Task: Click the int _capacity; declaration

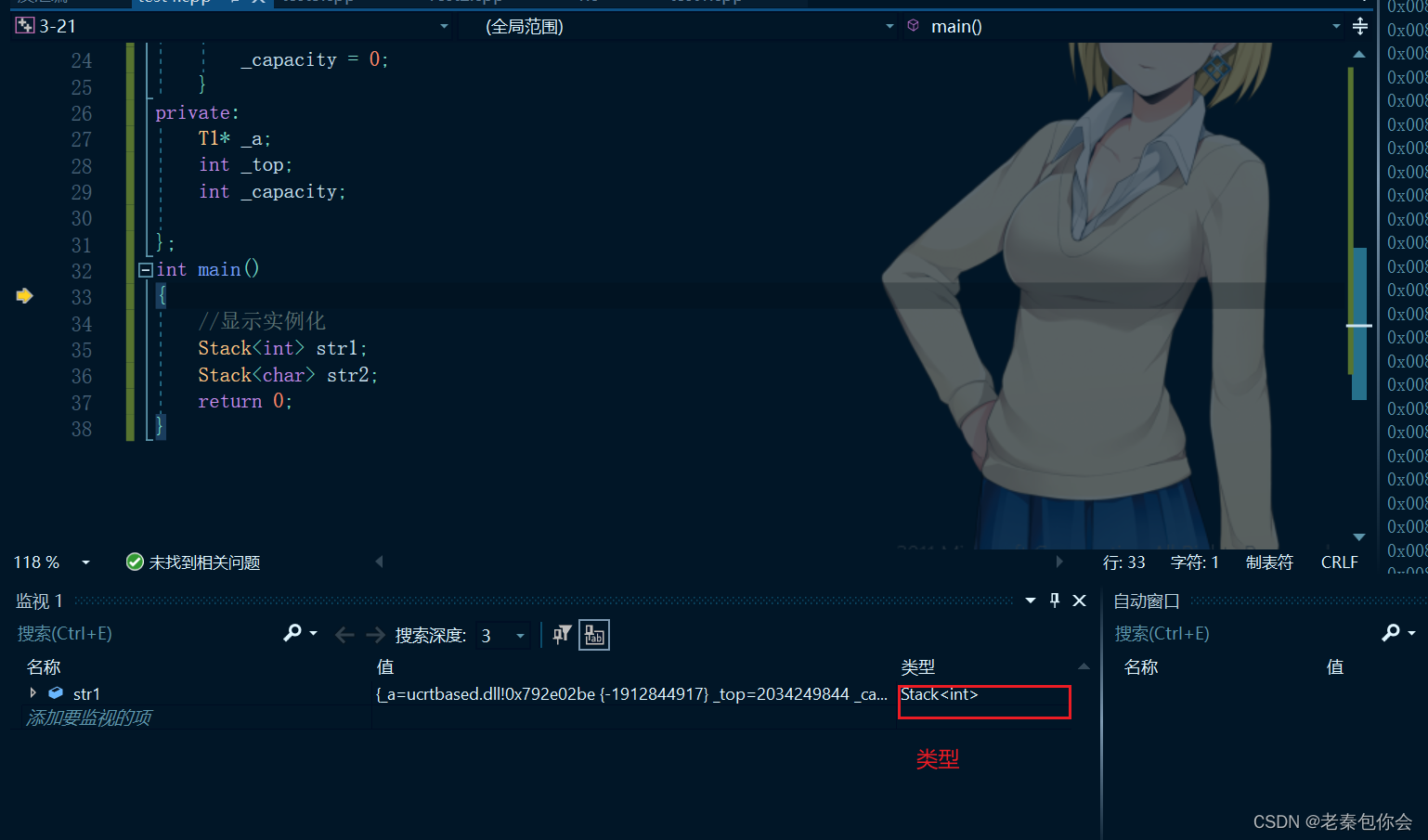Action: tap(272, 192)
